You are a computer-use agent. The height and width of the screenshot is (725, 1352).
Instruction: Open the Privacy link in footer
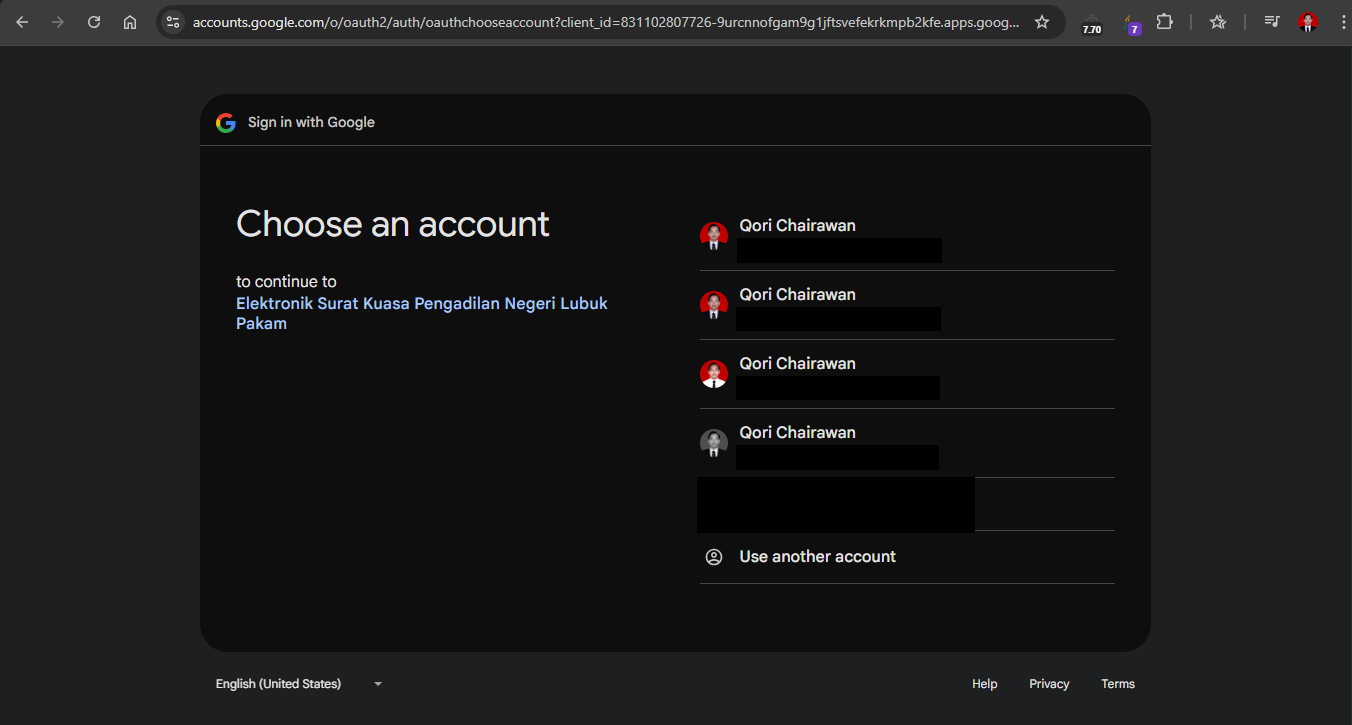(x=1049, y=684)
